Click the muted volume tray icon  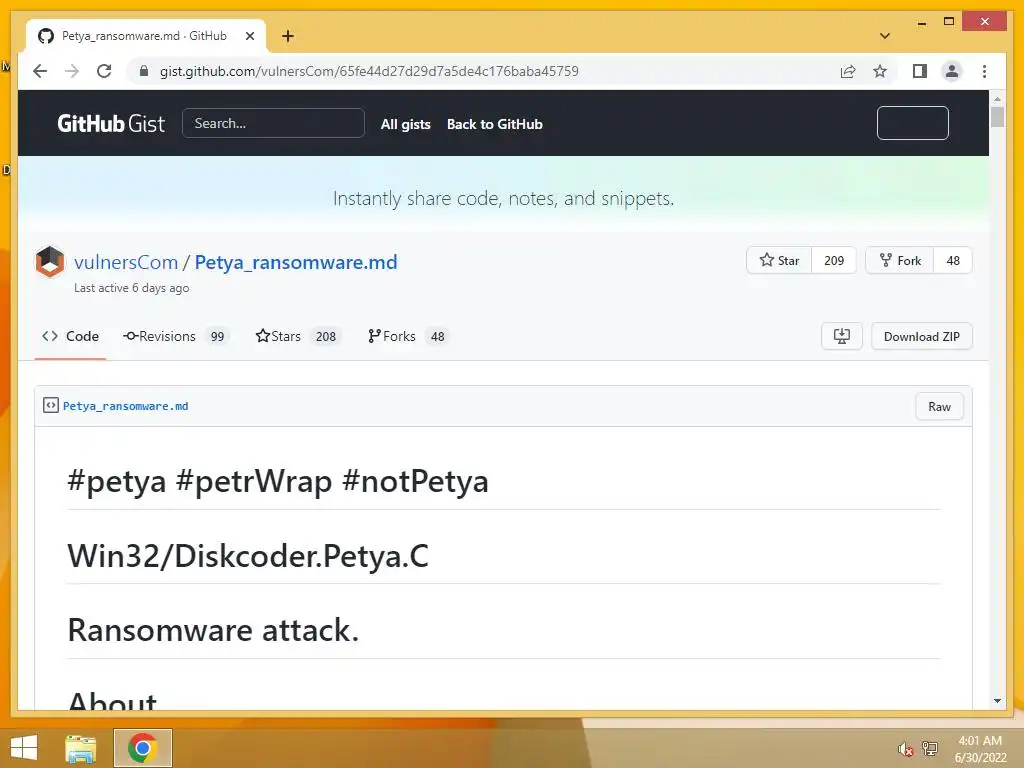[905, 749]
